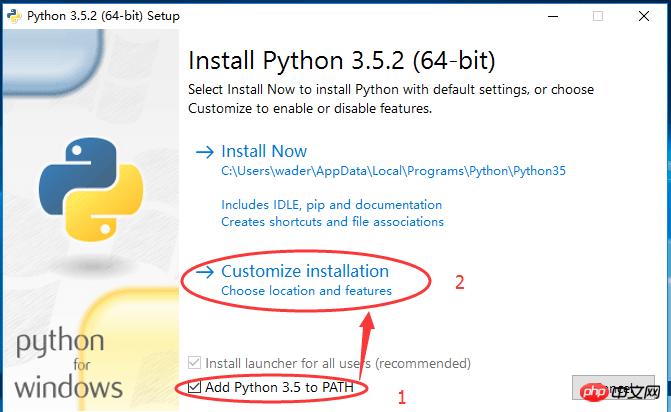Viewport: 671px width, 412px height.
Task: Click 'Choose location and features' subtitle
Action: coord(306,291)
